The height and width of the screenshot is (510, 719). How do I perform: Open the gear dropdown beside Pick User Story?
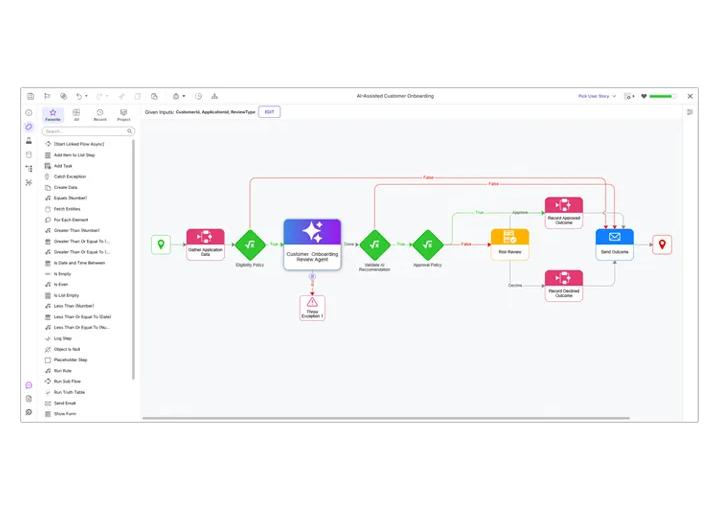click(629, 96)
